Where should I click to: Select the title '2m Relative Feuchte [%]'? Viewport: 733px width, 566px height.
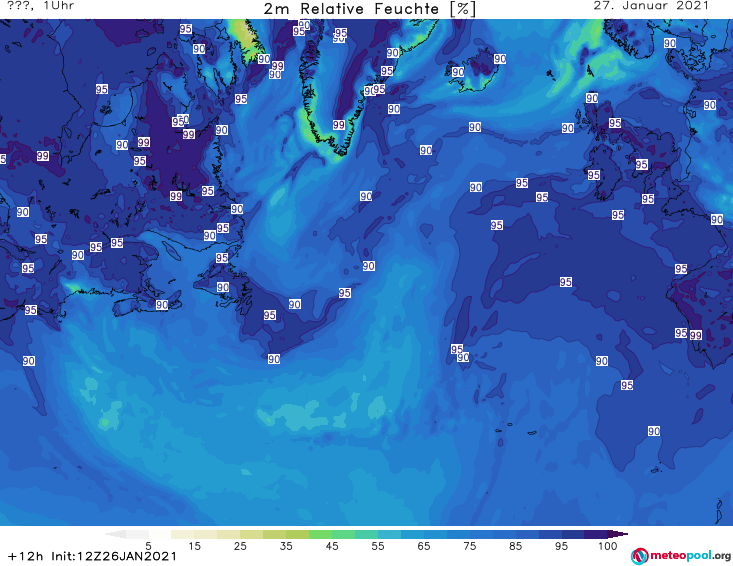pos(370,9)
